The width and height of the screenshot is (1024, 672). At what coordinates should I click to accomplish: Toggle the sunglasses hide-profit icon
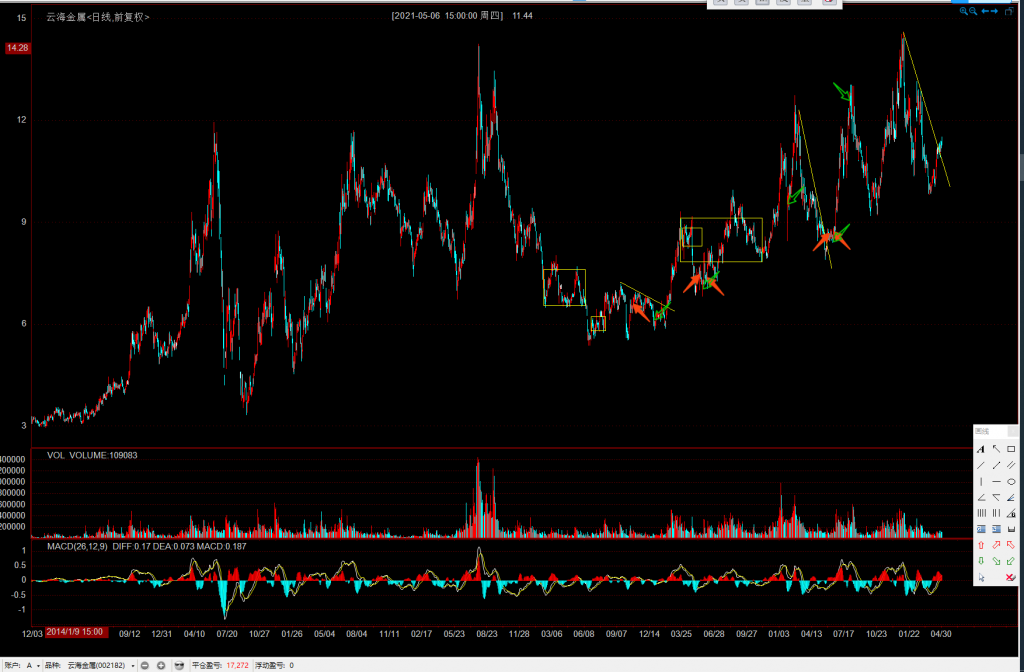click(179, 665)
